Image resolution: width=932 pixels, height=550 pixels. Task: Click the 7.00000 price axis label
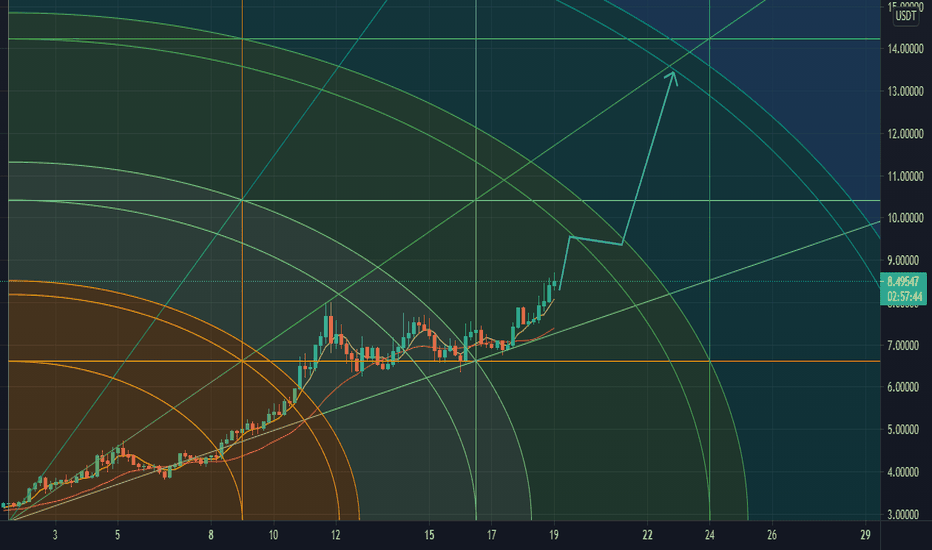903,345
